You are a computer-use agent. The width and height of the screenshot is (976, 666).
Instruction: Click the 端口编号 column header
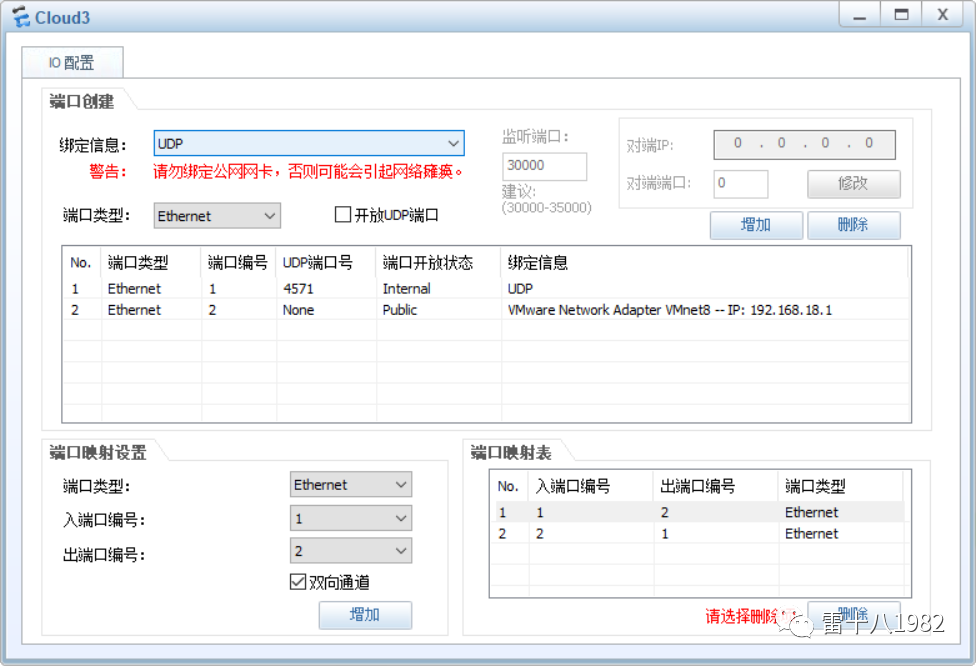point(238,263)
